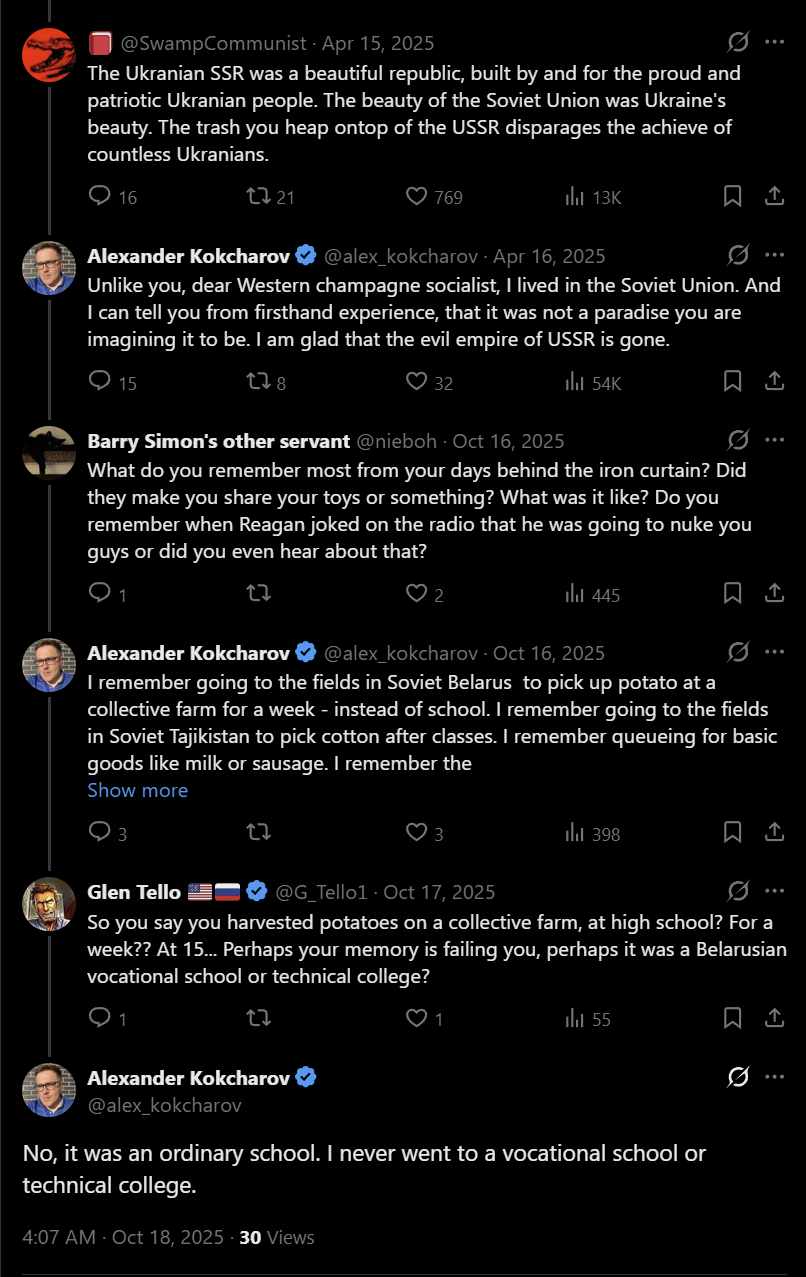806x1277 pixels.
Task: Click the SwampCommunist profile avatar
Action: pyautogui.click(x=48, y=55)
